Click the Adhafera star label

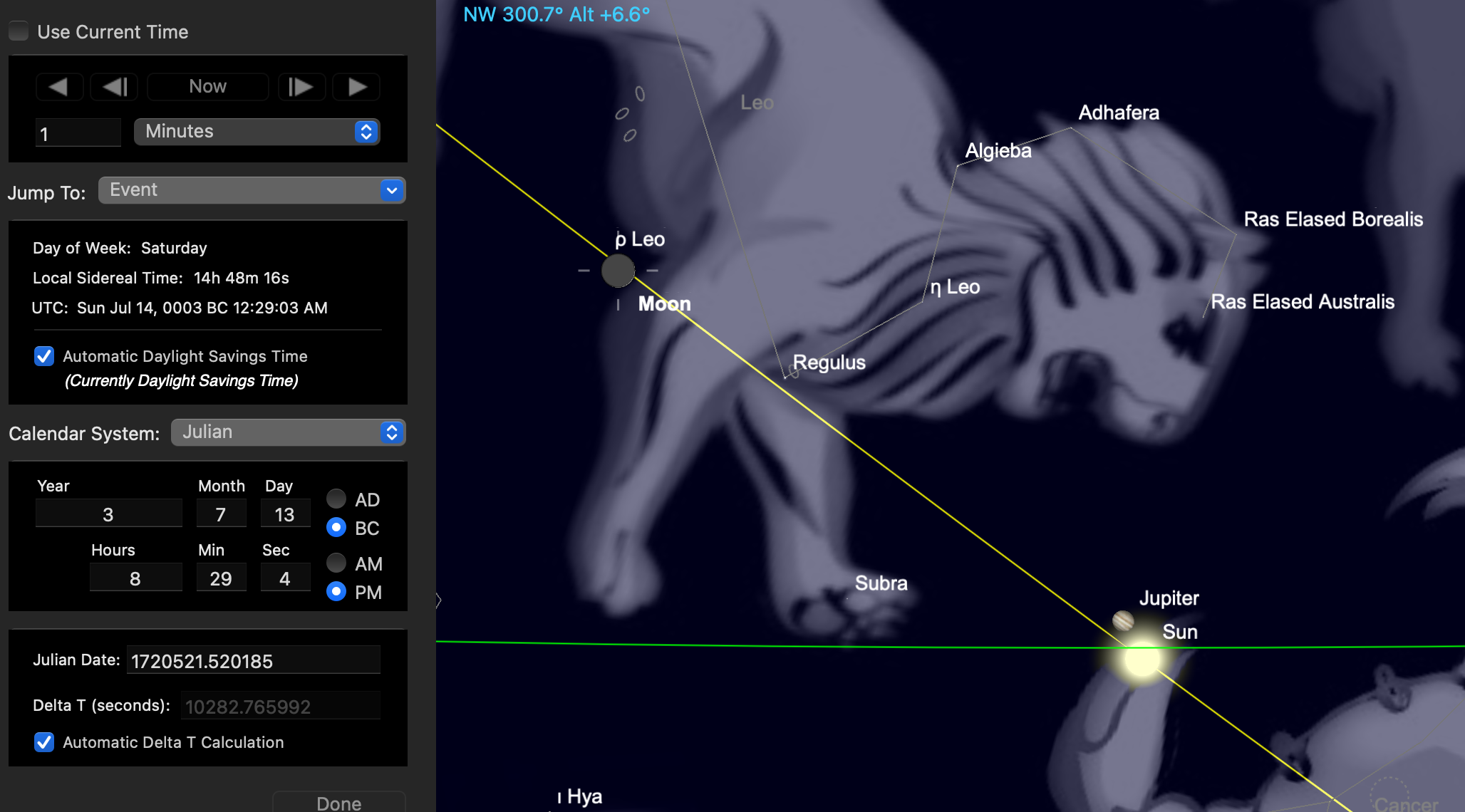pyautogui.click(x=1119, y=113)
